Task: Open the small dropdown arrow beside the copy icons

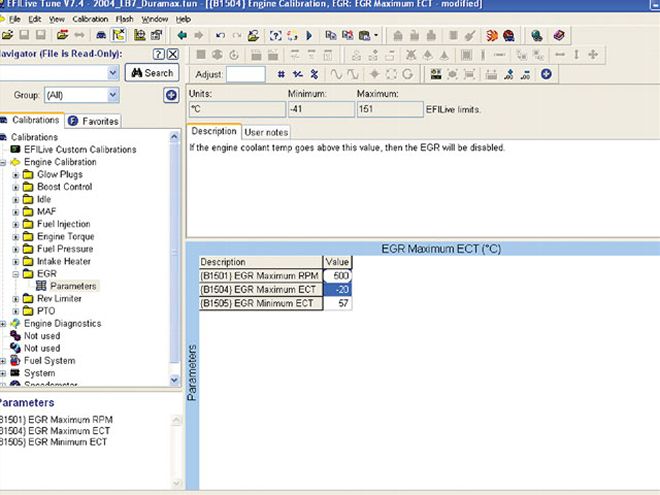Action: [x=376, y=35]
